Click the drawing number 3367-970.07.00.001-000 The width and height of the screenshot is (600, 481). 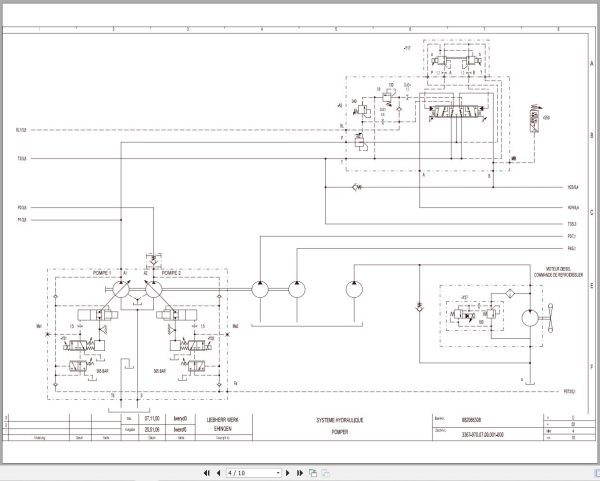(483, 435)
